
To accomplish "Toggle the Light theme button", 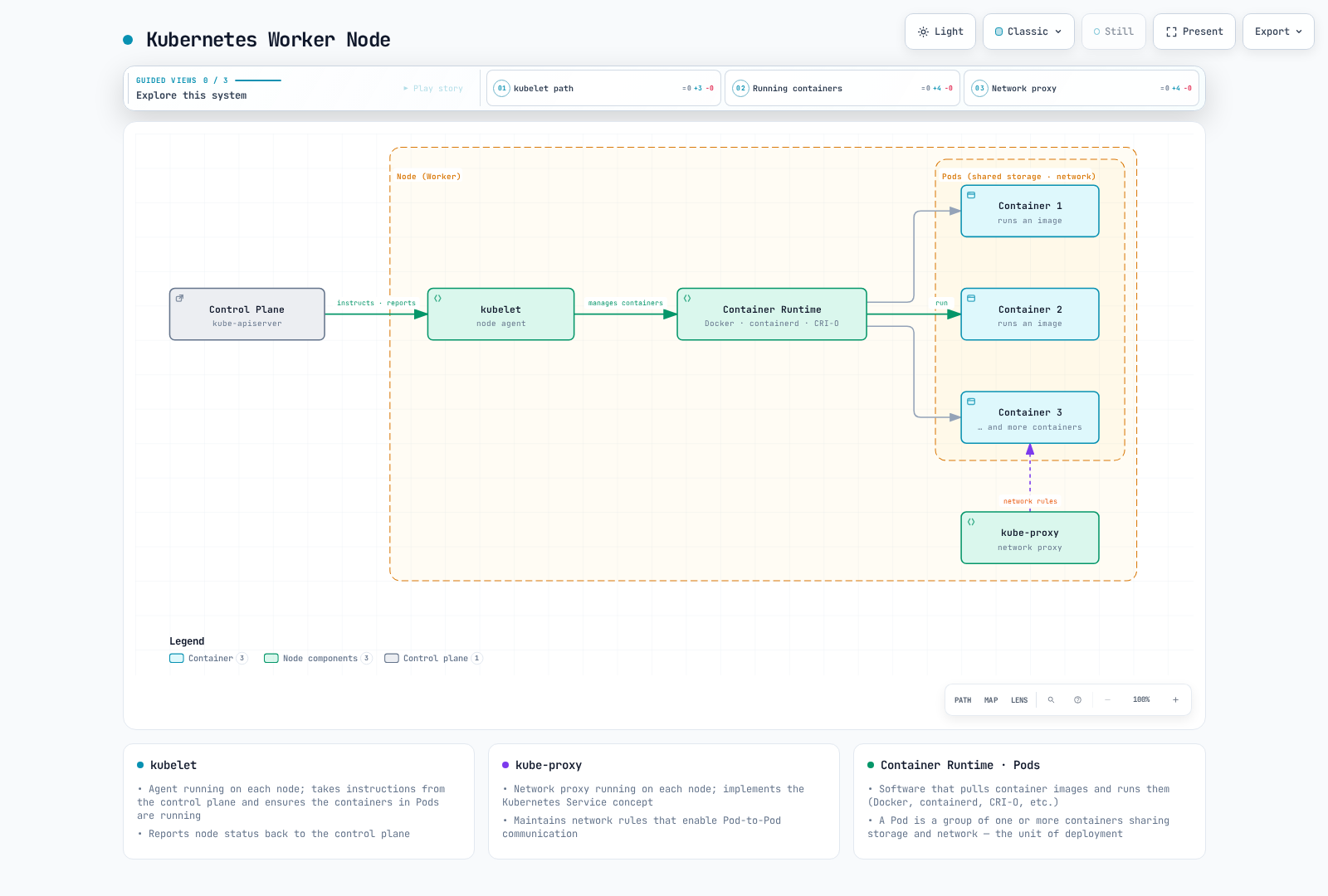I will [940, 32].
